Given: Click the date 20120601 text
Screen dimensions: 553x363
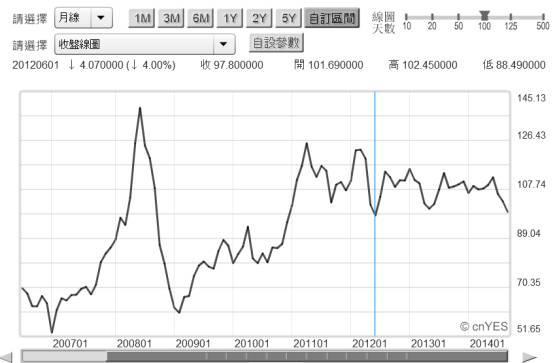Looking at the screenshot, I should click(36, 65).
